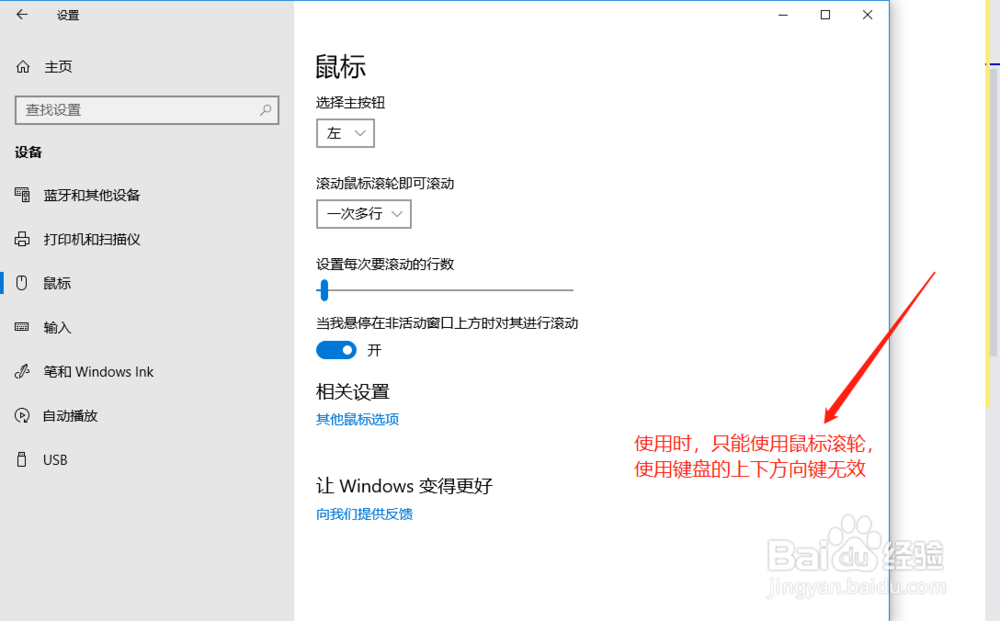Click the 设备 section heading
This screenshot has height=621, width=1000.
[28, 152]
